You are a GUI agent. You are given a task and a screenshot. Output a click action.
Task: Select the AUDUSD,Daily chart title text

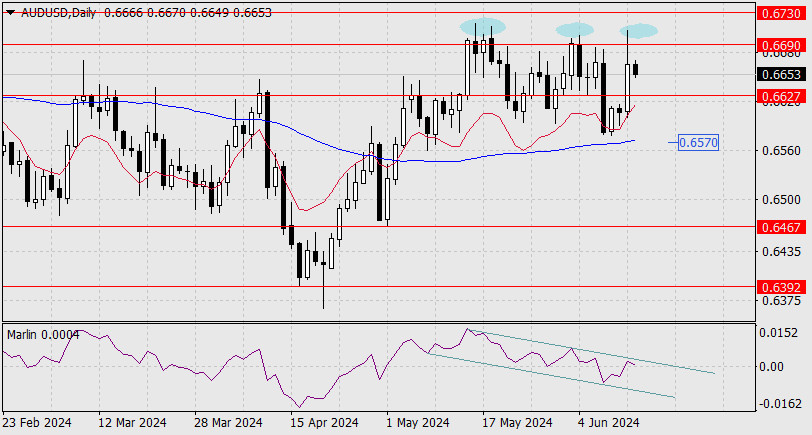point(59,12)
